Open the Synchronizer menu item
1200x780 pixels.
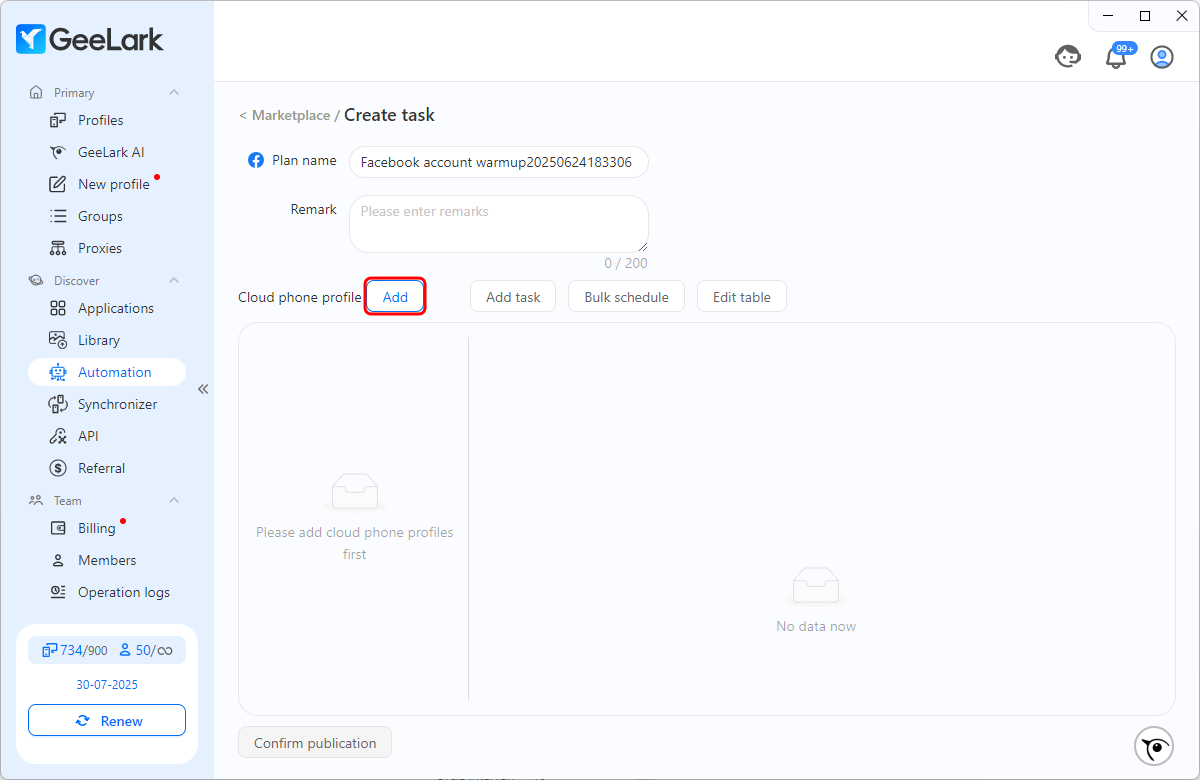(x=107, y=404)
